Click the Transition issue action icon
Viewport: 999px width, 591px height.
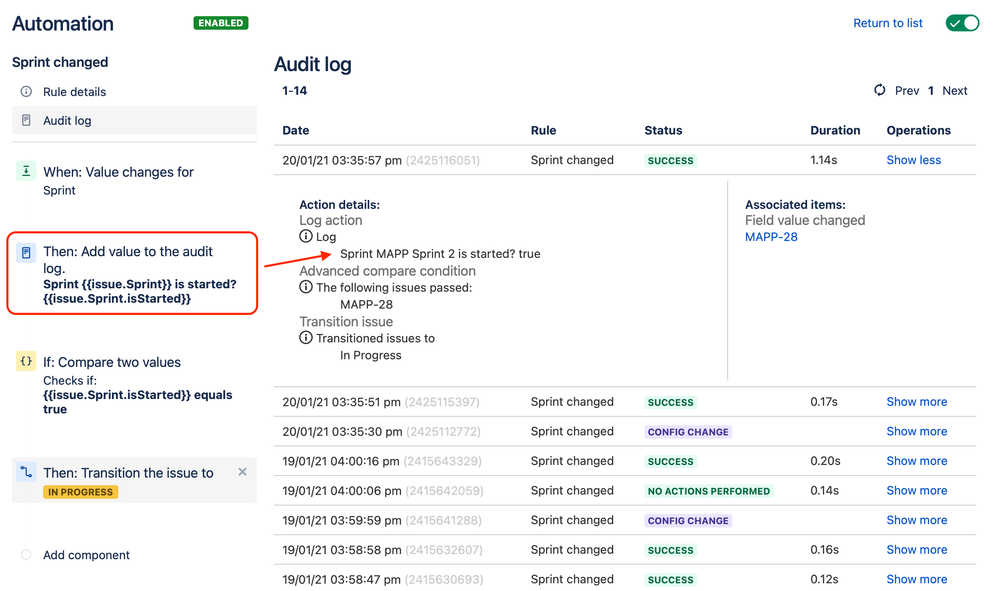pyautogui.click(x=26, y=472)
